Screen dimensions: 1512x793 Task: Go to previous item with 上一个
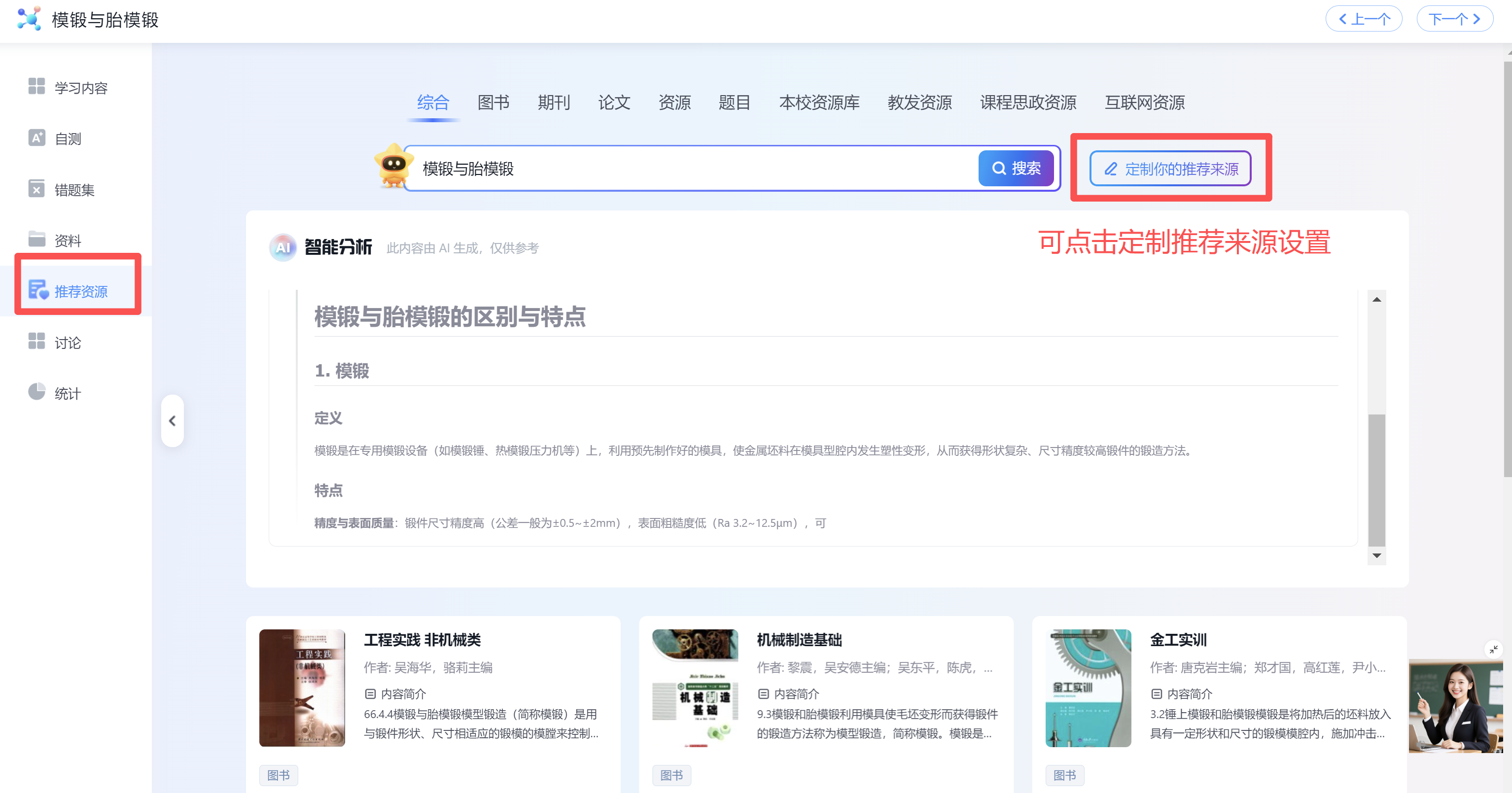(1364, 19)
